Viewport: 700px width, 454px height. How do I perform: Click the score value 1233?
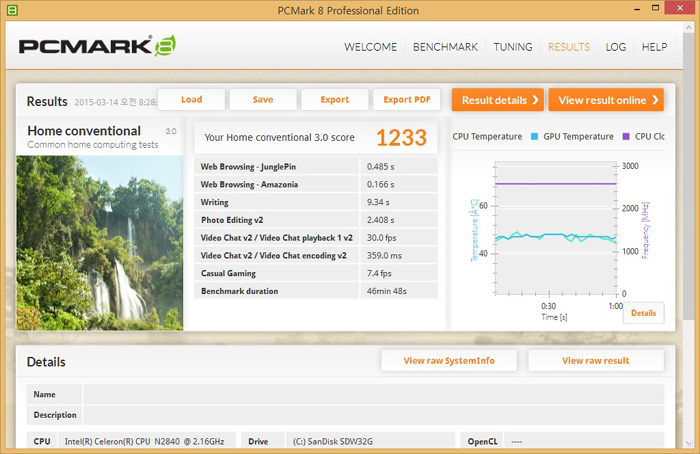pos(401,137)
